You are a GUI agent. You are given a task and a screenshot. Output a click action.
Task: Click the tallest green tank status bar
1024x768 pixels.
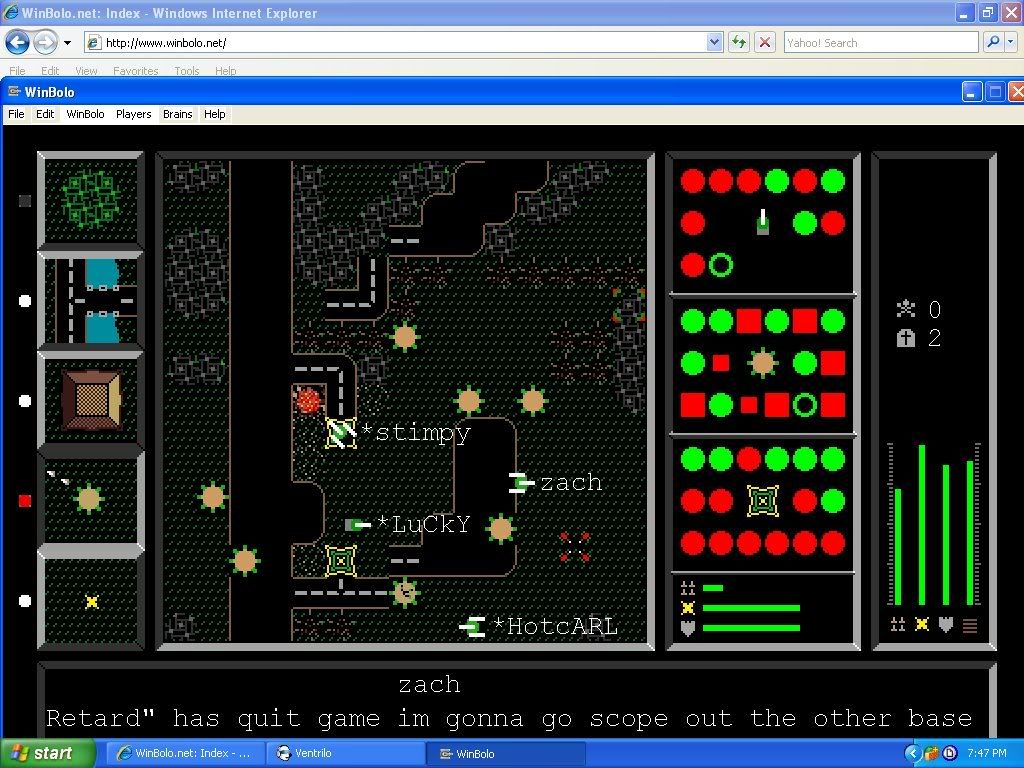tap(921, 524)
